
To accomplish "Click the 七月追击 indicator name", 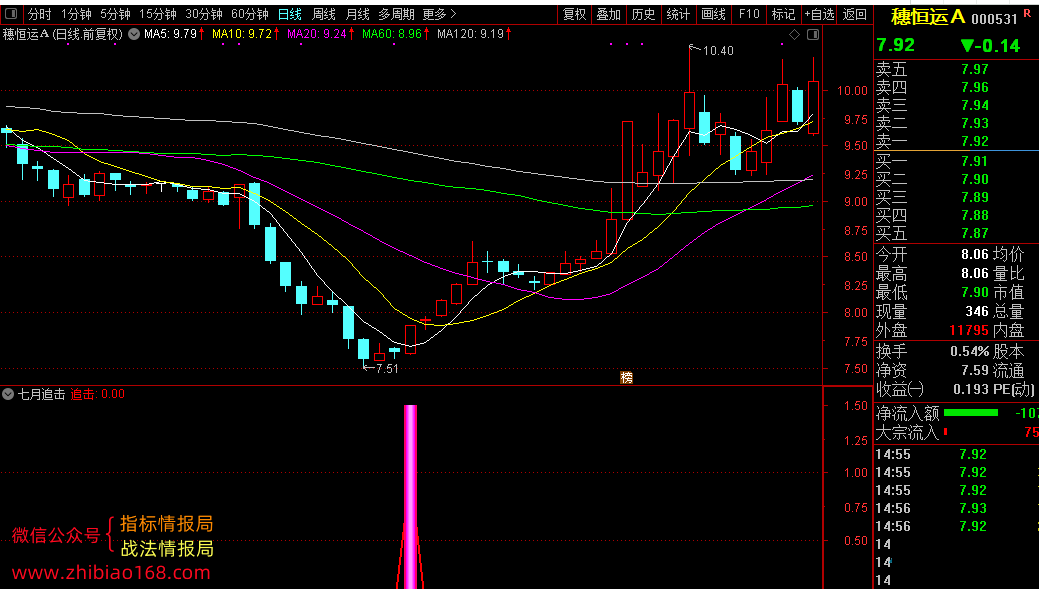I will tap(42, 394).
